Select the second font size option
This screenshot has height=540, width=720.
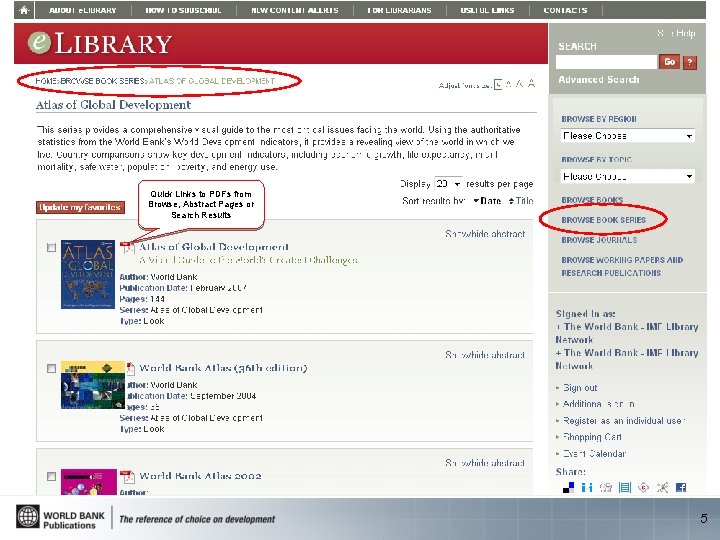[x=508, y=84]
